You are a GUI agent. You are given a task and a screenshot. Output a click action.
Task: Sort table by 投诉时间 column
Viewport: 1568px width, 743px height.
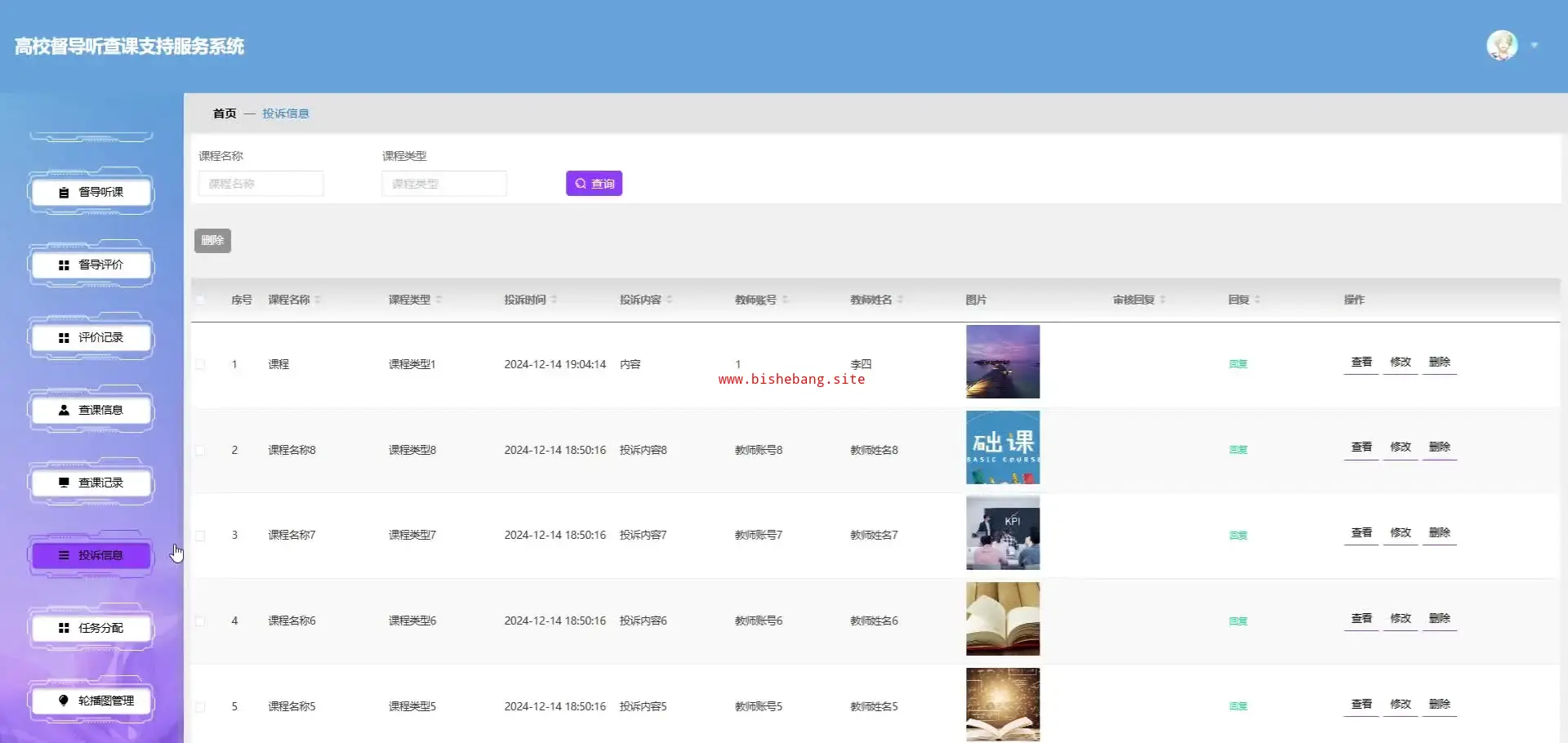point(554,300)
